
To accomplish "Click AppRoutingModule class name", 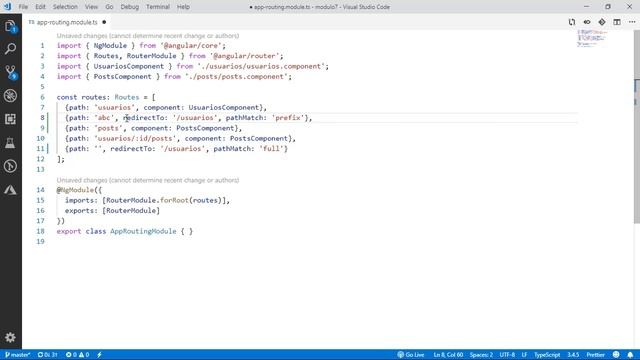I will (x=143, y=231).
